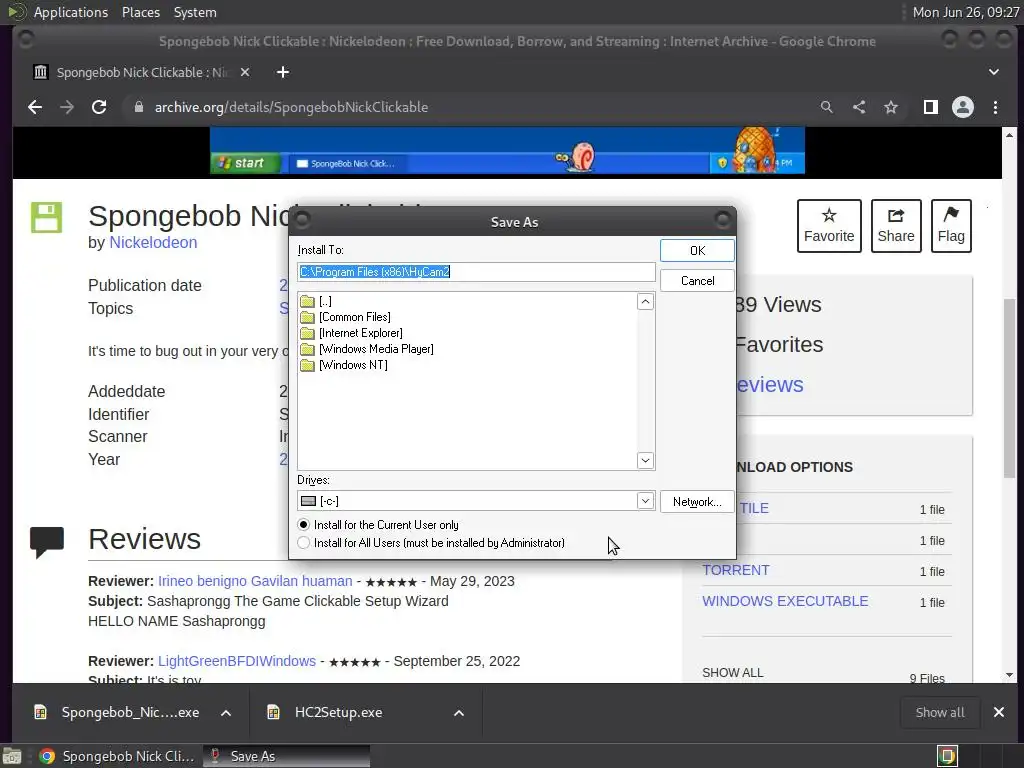
Task: Close the downloads bar
Action: point(999,712)
